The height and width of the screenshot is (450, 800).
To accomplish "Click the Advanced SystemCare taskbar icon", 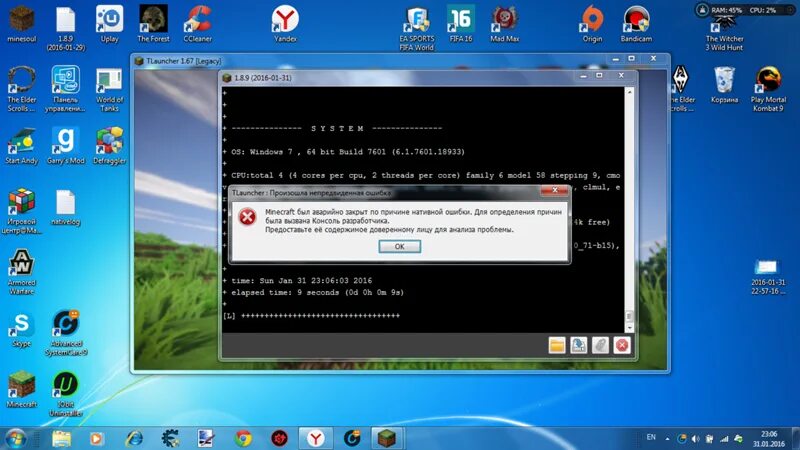I will [x=352, y=438].
